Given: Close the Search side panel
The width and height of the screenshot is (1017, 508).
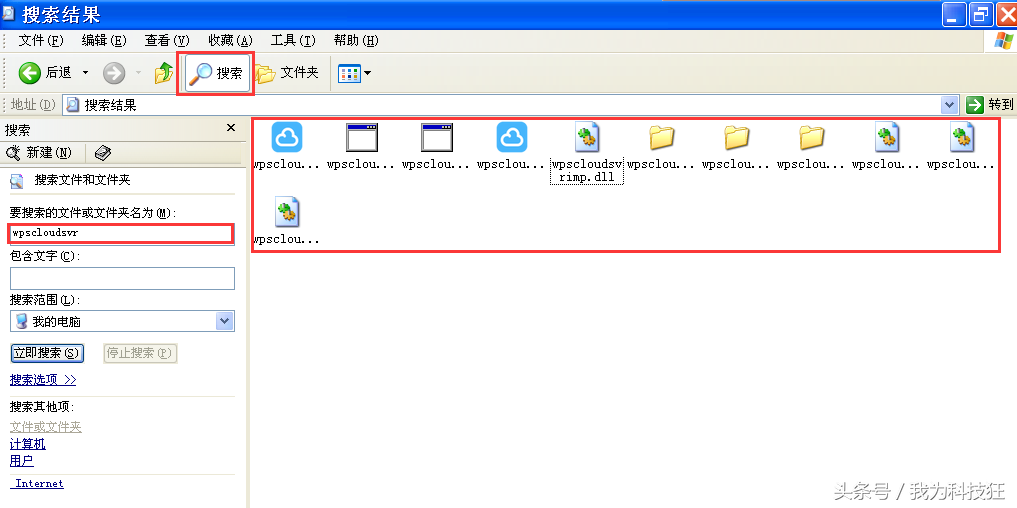Looking at the screenshot, I should coord(230,128).
